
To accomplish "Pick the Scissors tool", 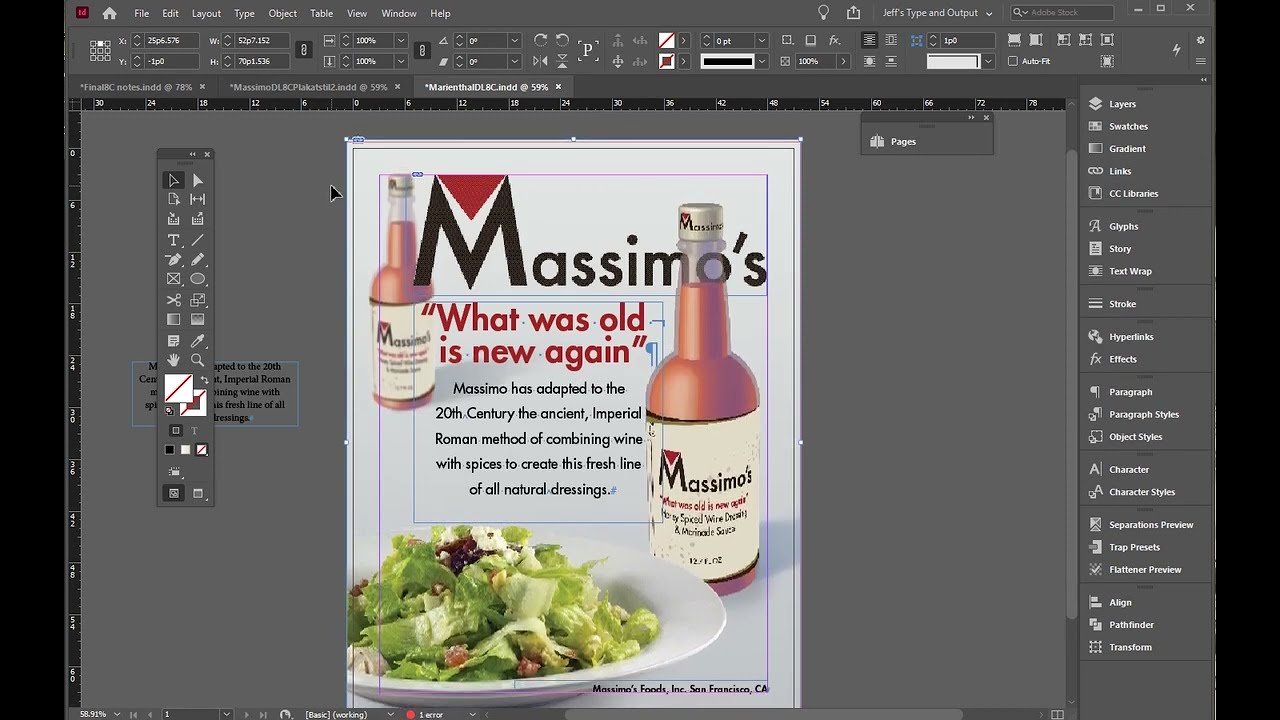I will [x=174, y=300].
